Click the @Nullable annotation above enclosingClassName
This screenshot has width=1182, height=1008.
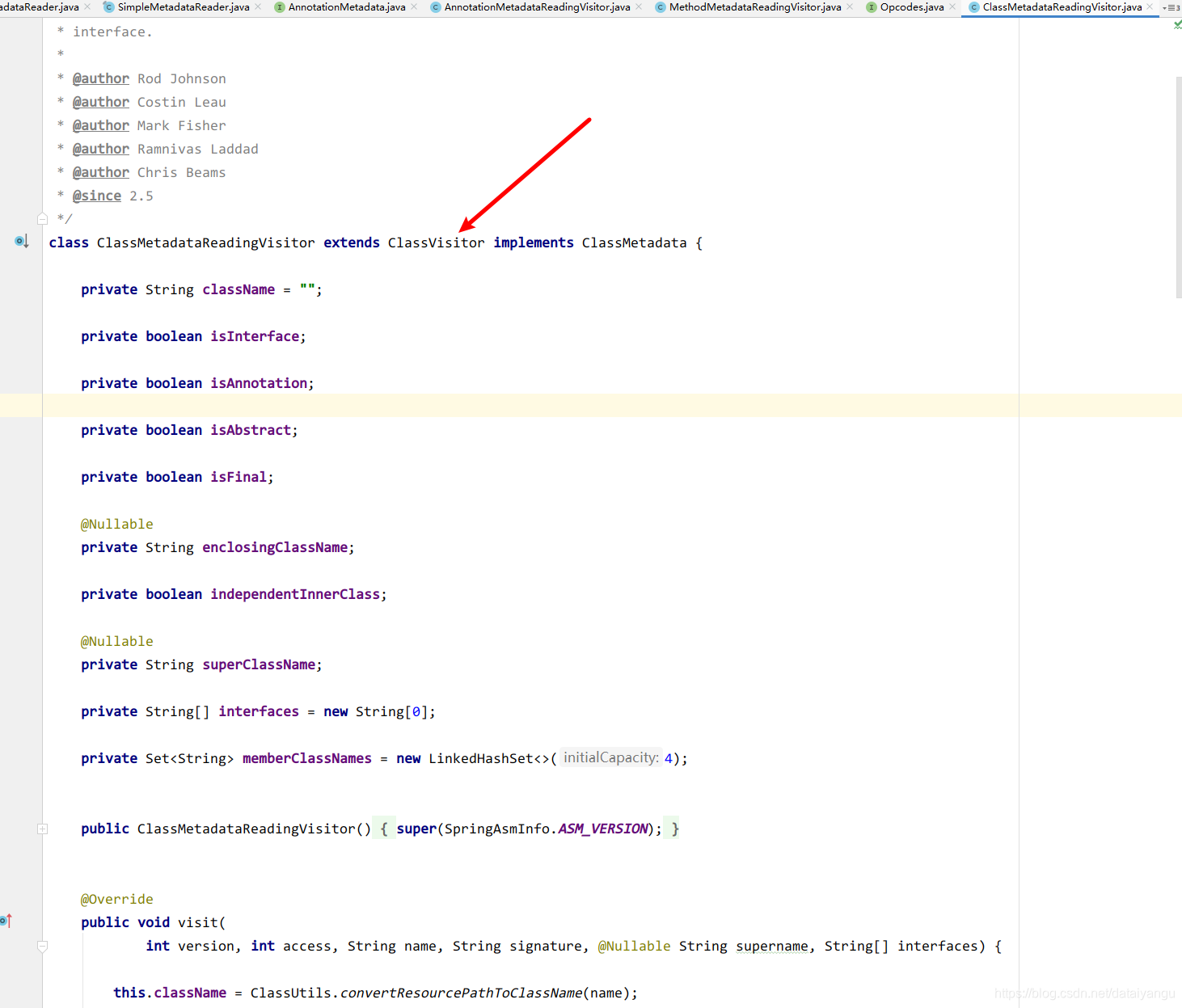click(117, 524)
